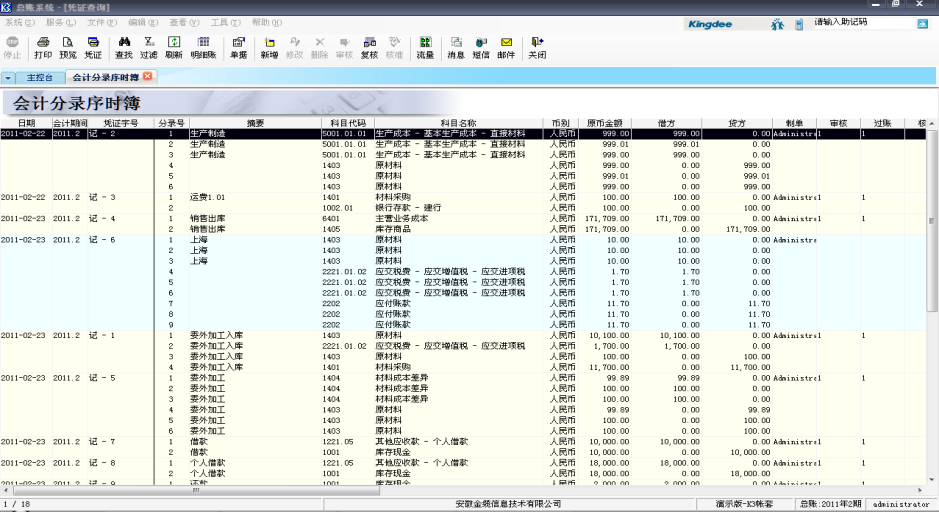Expand the tab list dropdown arrow

pos(8,77)
